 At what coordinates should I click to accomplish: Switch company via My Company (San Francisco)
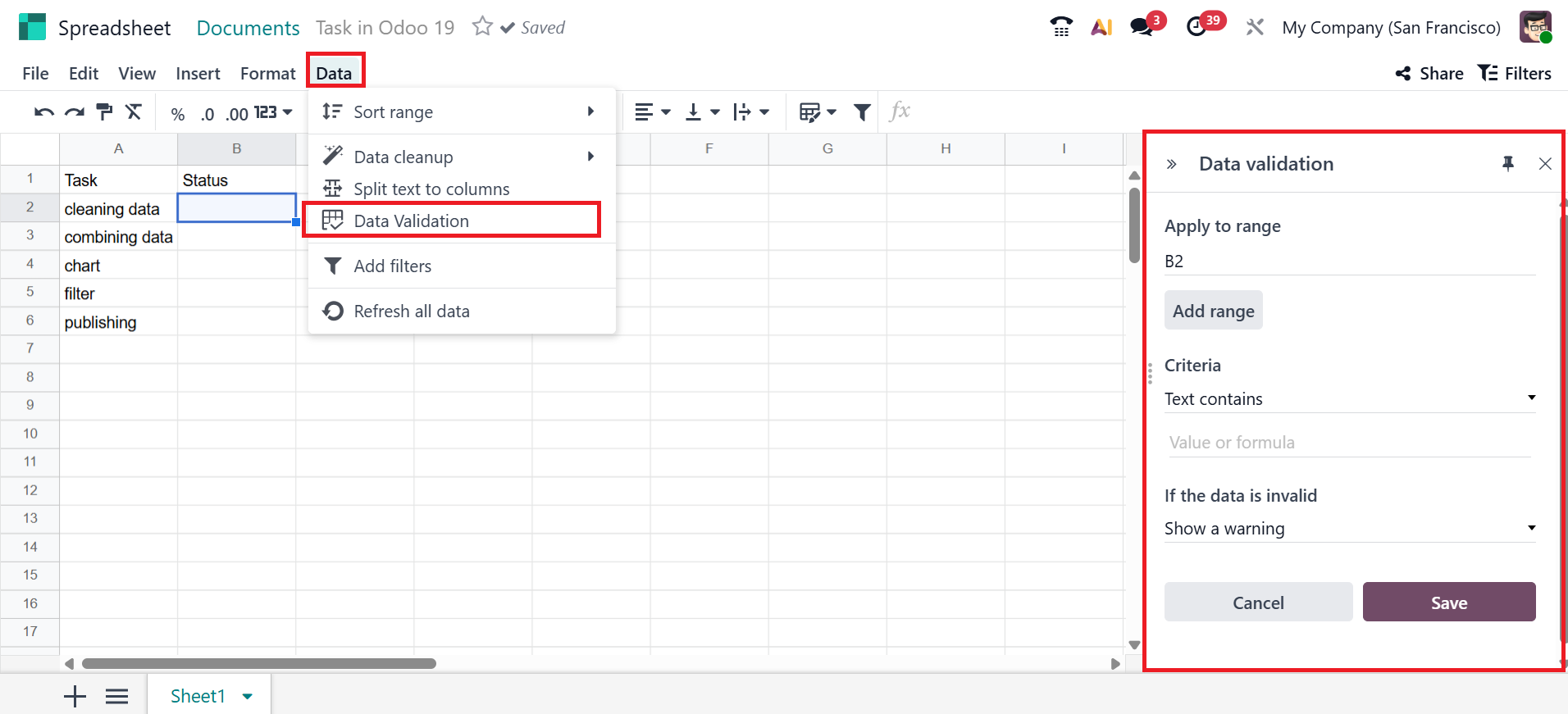1392,28
